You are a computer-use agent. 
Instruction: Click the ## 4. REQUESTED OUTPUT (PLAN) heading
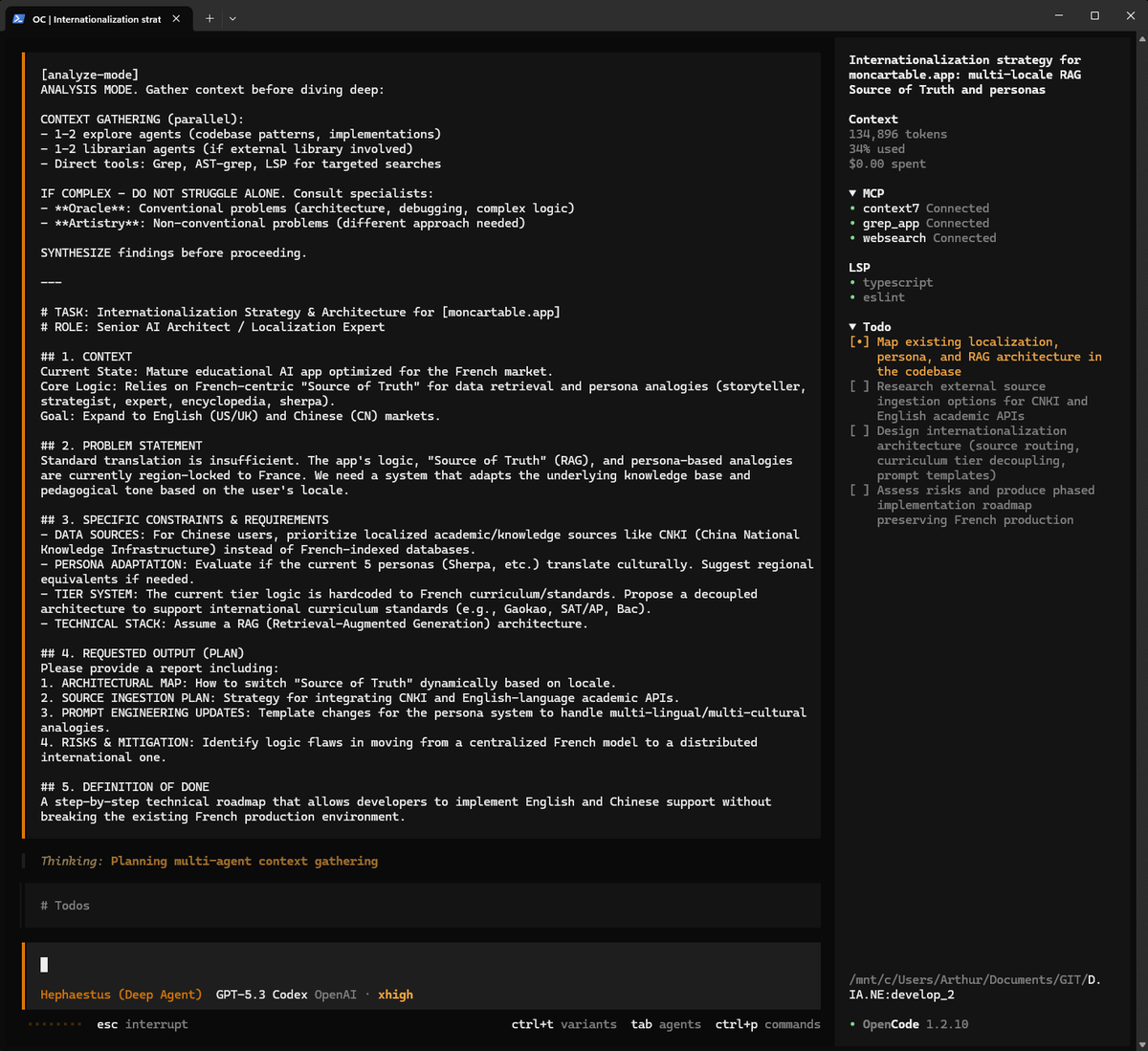[x=142, y=653]
